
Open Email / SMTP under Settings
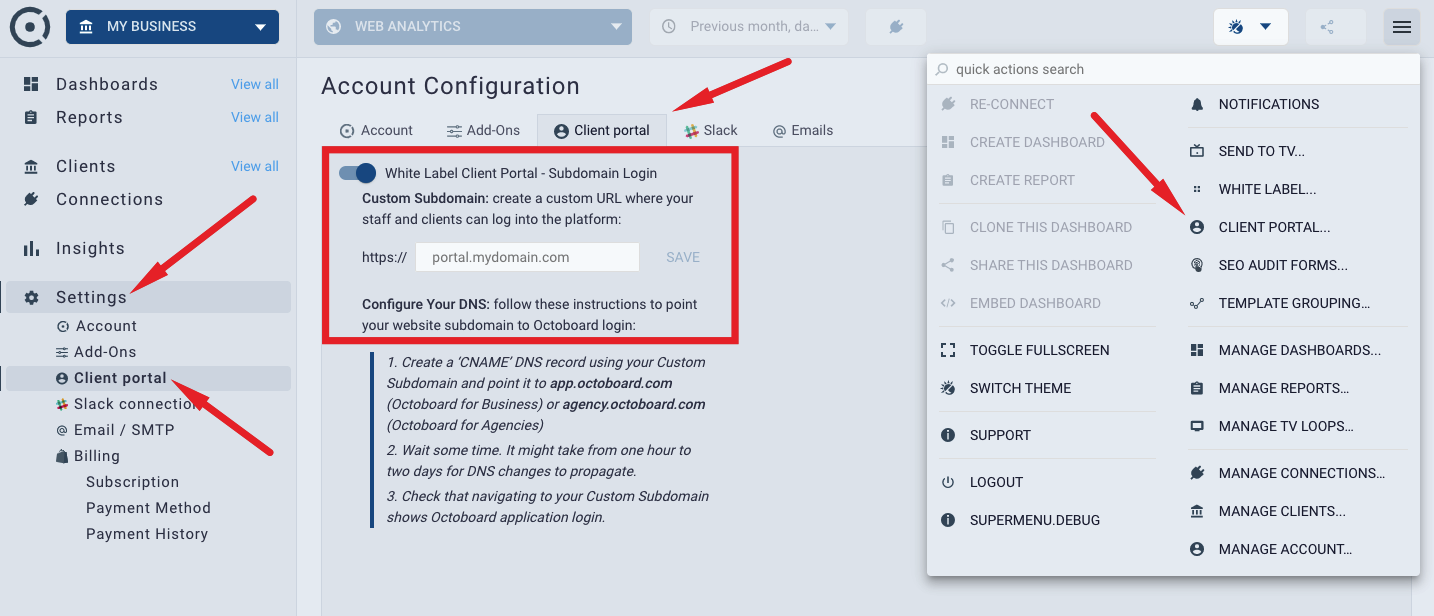124,430
